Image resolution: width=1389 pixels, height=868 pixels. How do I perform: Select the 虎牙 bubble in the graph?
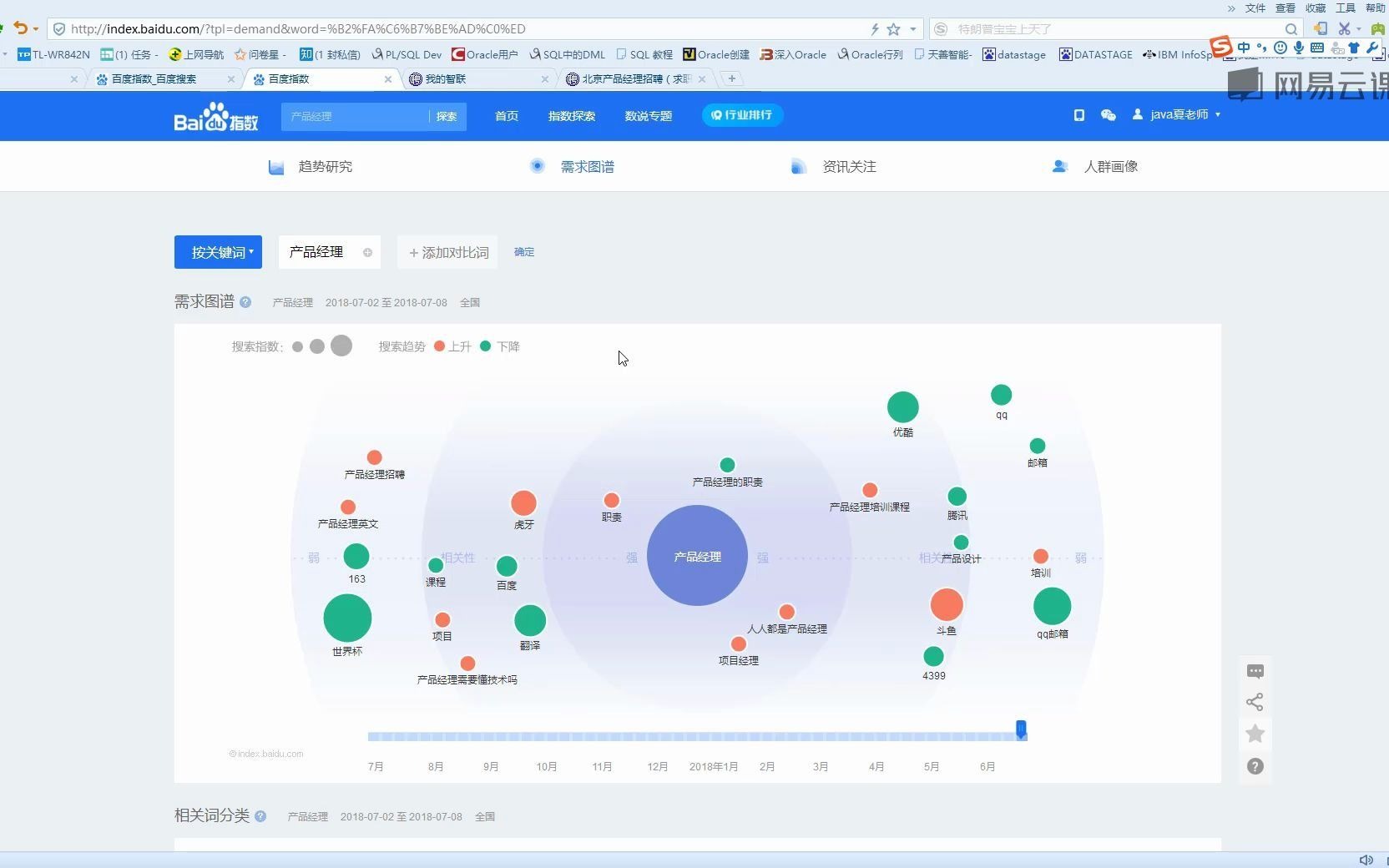pos(523,503)
